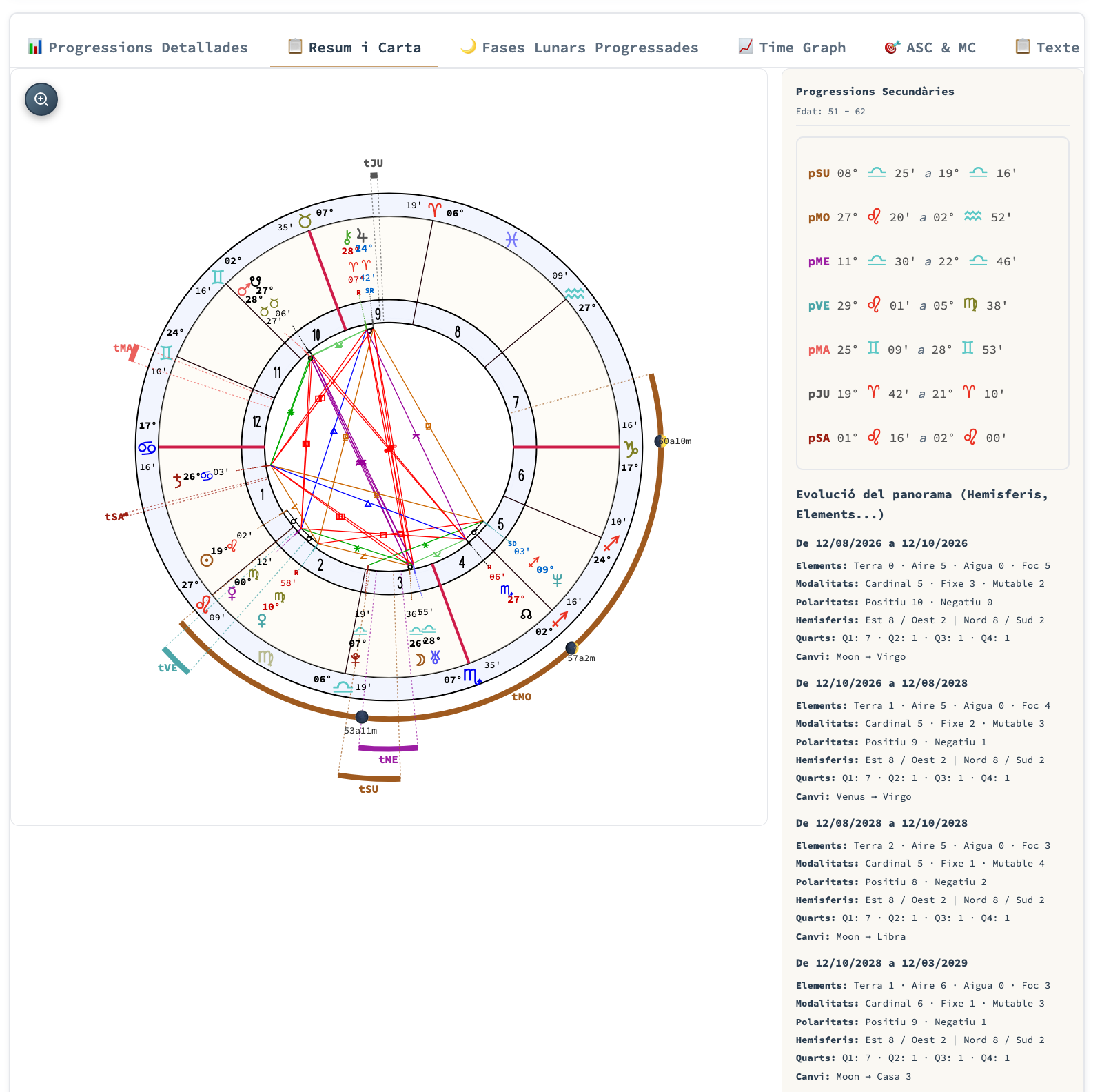Click the Saturn glyph at 26° Cancer
This screenshot has height=1092, width=1102.
178,480
